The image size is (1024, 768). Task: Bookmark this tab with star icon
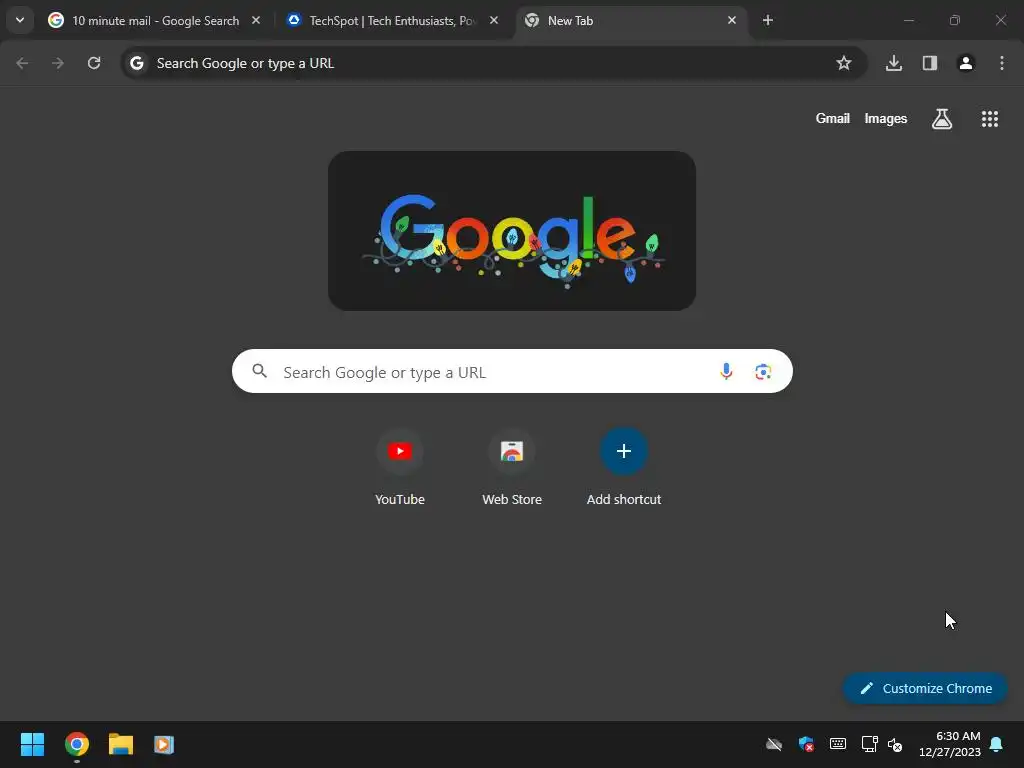844,63
